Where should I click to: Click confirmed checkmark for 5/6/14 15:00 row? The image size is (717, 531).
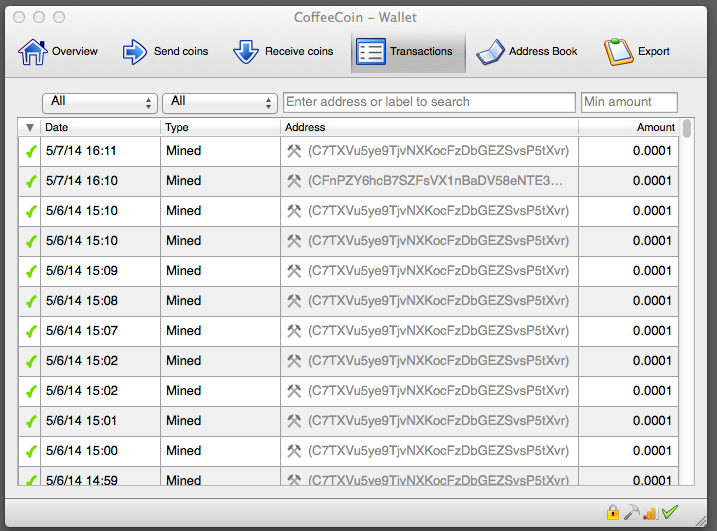pos(31,451)
